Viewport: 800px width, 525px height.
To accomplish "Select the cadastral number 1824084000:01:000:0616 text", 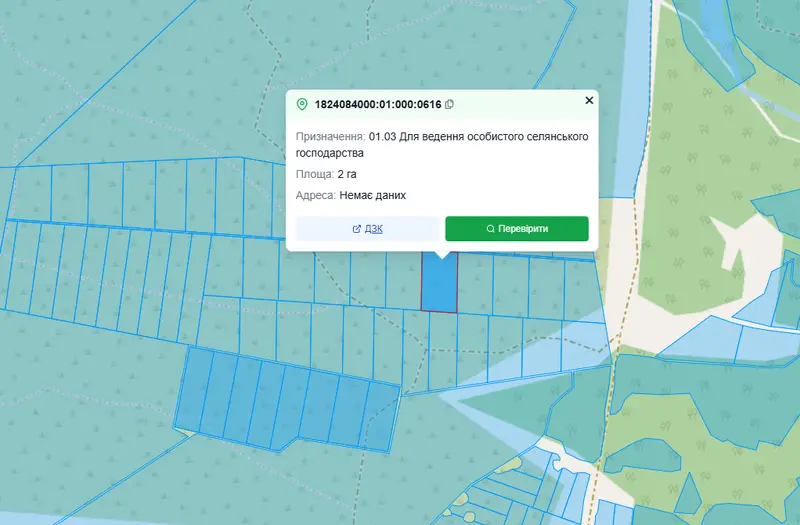I will tap(378, 105).
